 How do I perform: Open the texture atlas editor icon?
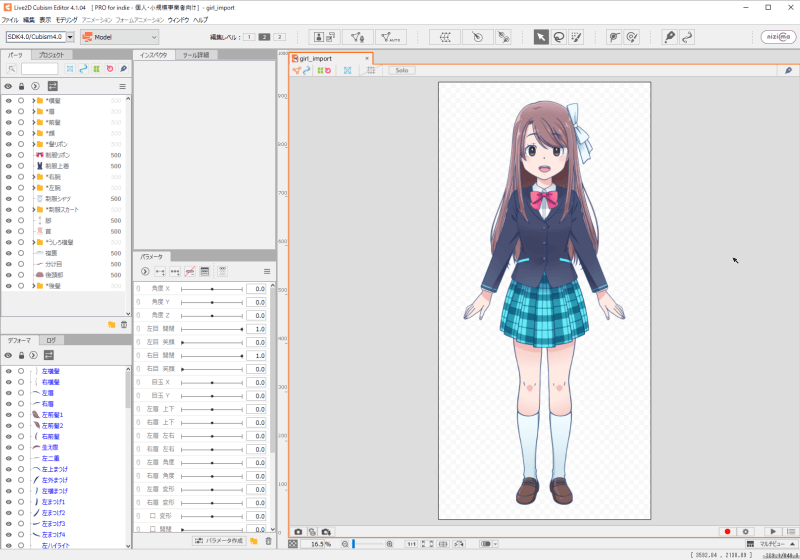324,37
